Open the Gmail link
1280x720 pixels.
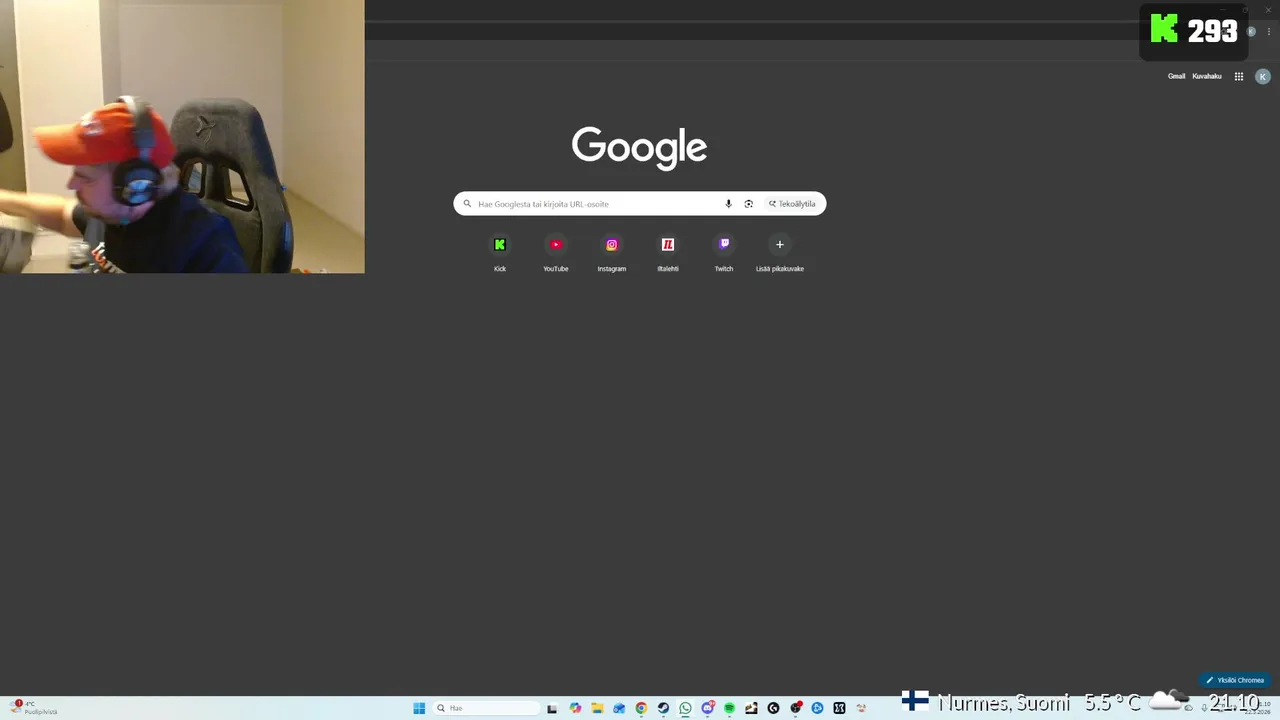click(x=1176, y=76)
